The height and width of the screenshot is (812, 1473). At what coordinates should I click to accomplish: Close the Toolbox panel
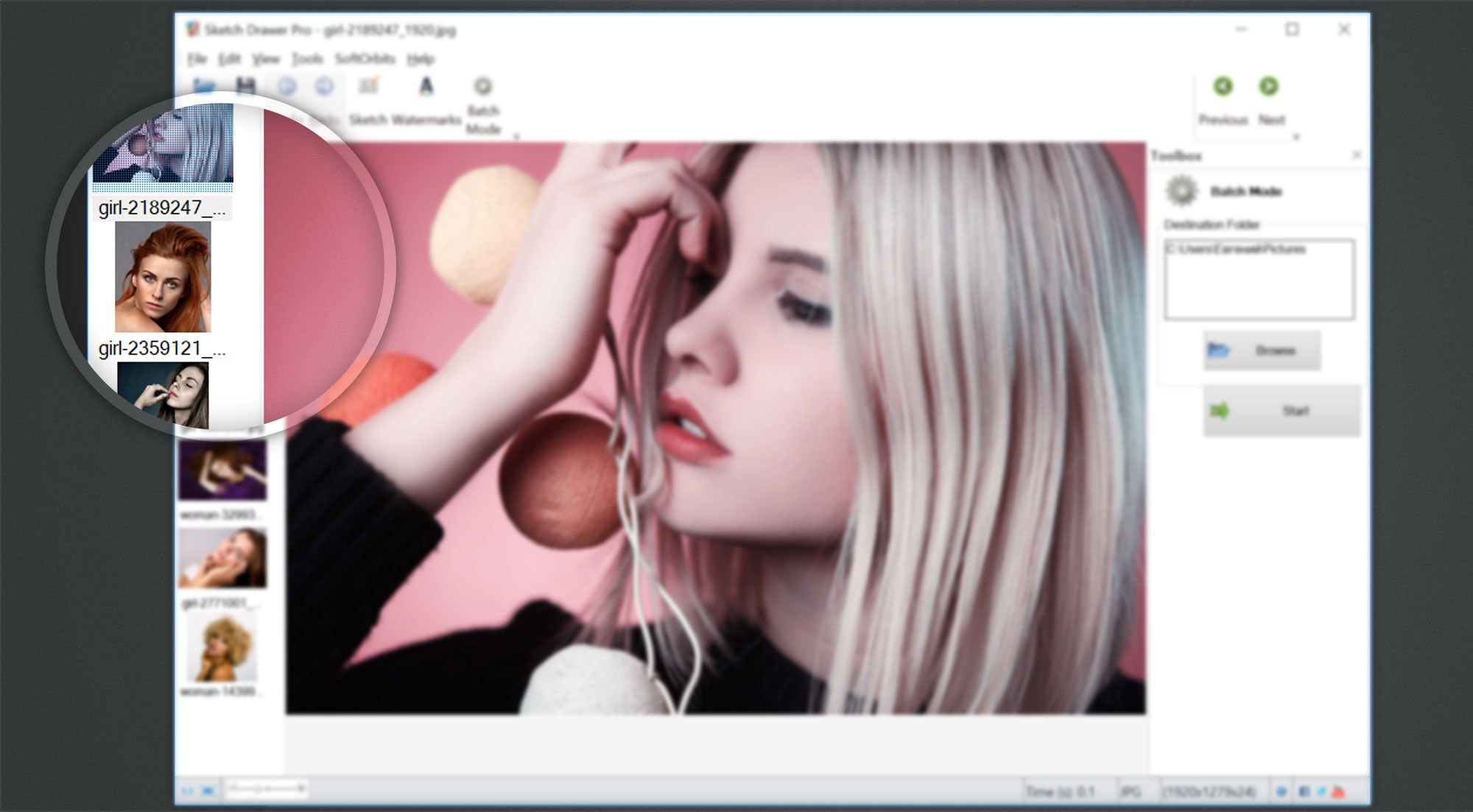[x=1357, y=155]
